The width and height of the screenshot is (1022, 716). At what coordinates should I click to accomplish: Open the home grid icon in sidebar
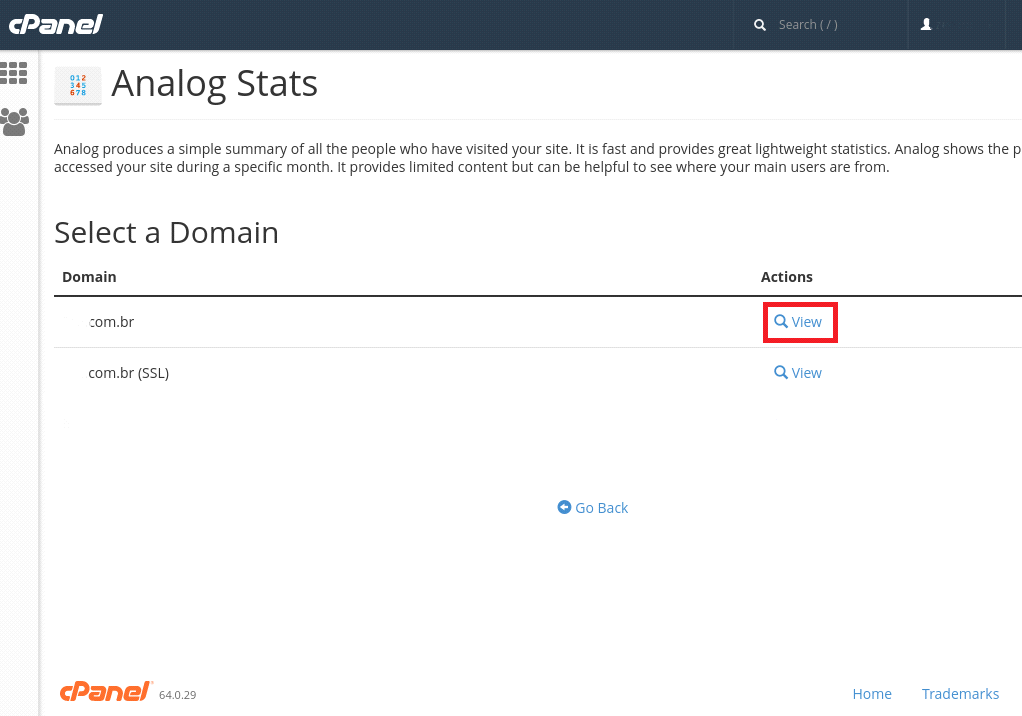coord(14,73)
